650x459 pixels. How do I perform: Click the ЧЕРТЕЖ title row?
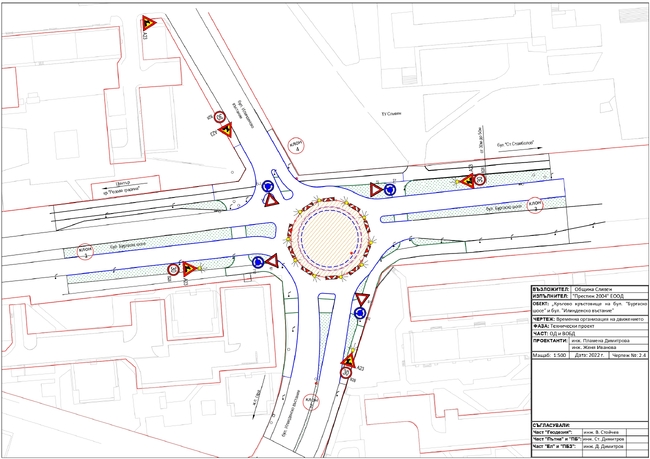coord(589,320)
